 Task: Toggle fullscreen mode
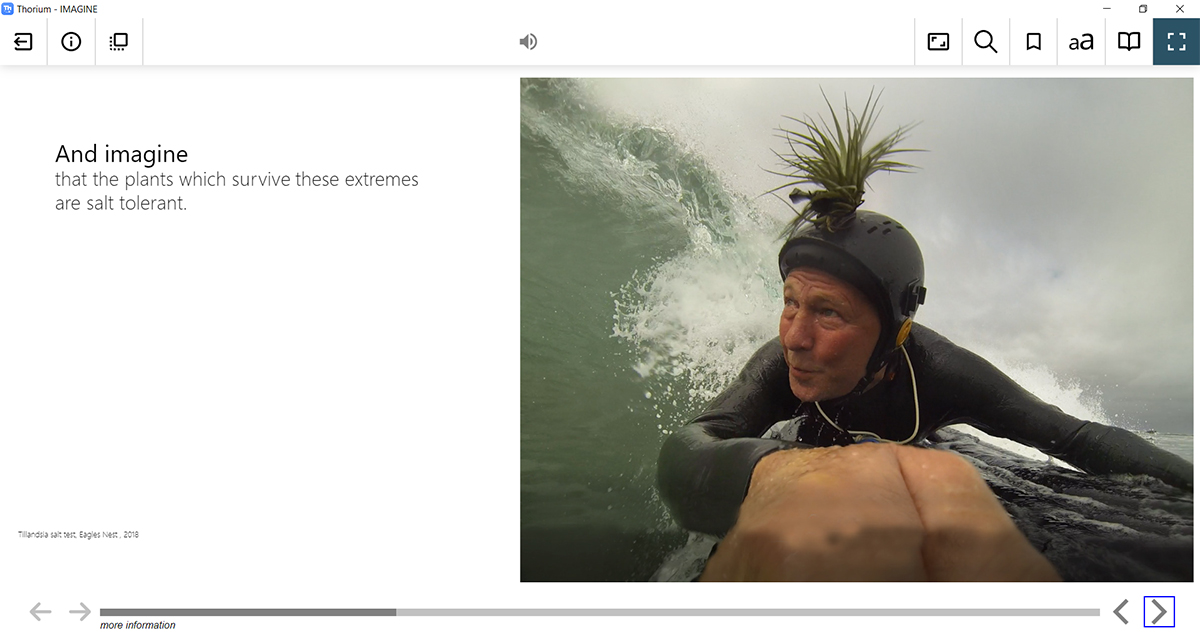pyautogui.click(x=1176, y=42)
